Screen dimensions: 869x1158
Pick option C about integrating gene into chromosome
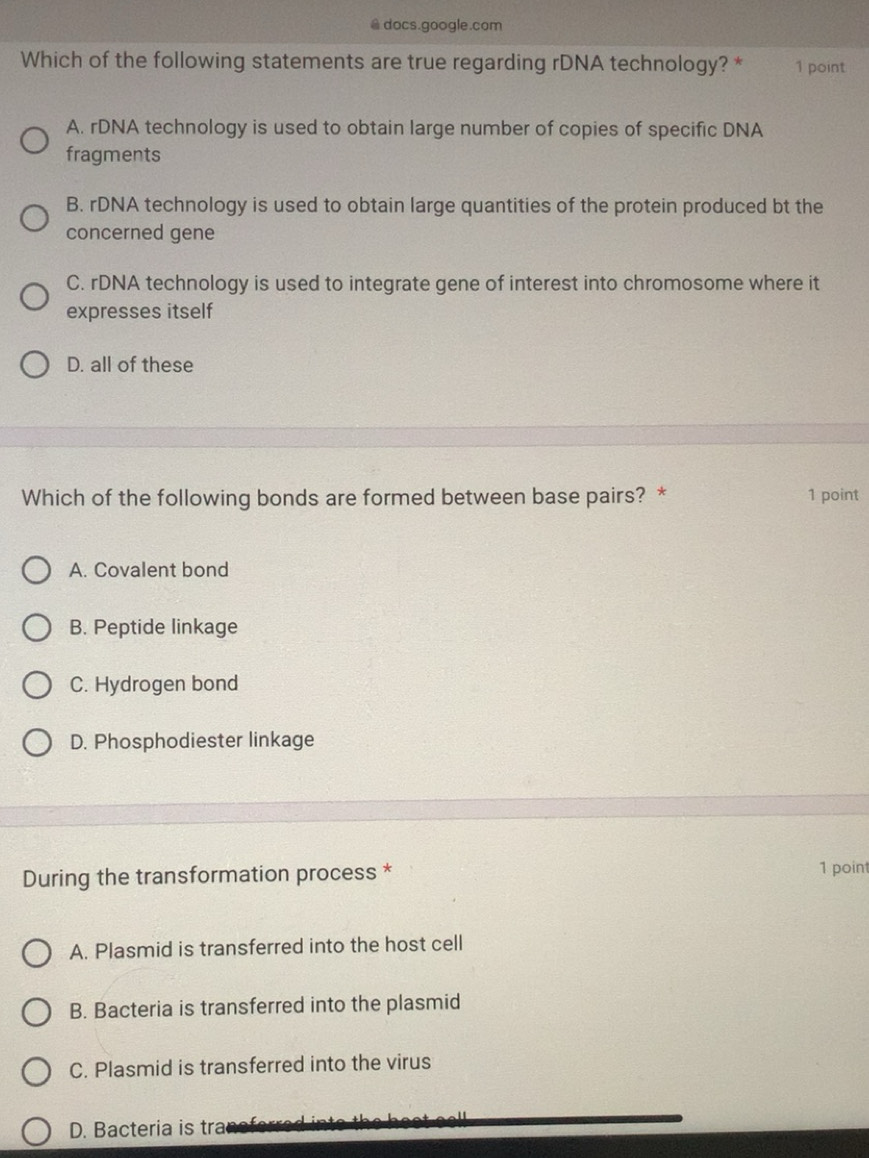tap(35, 297)
